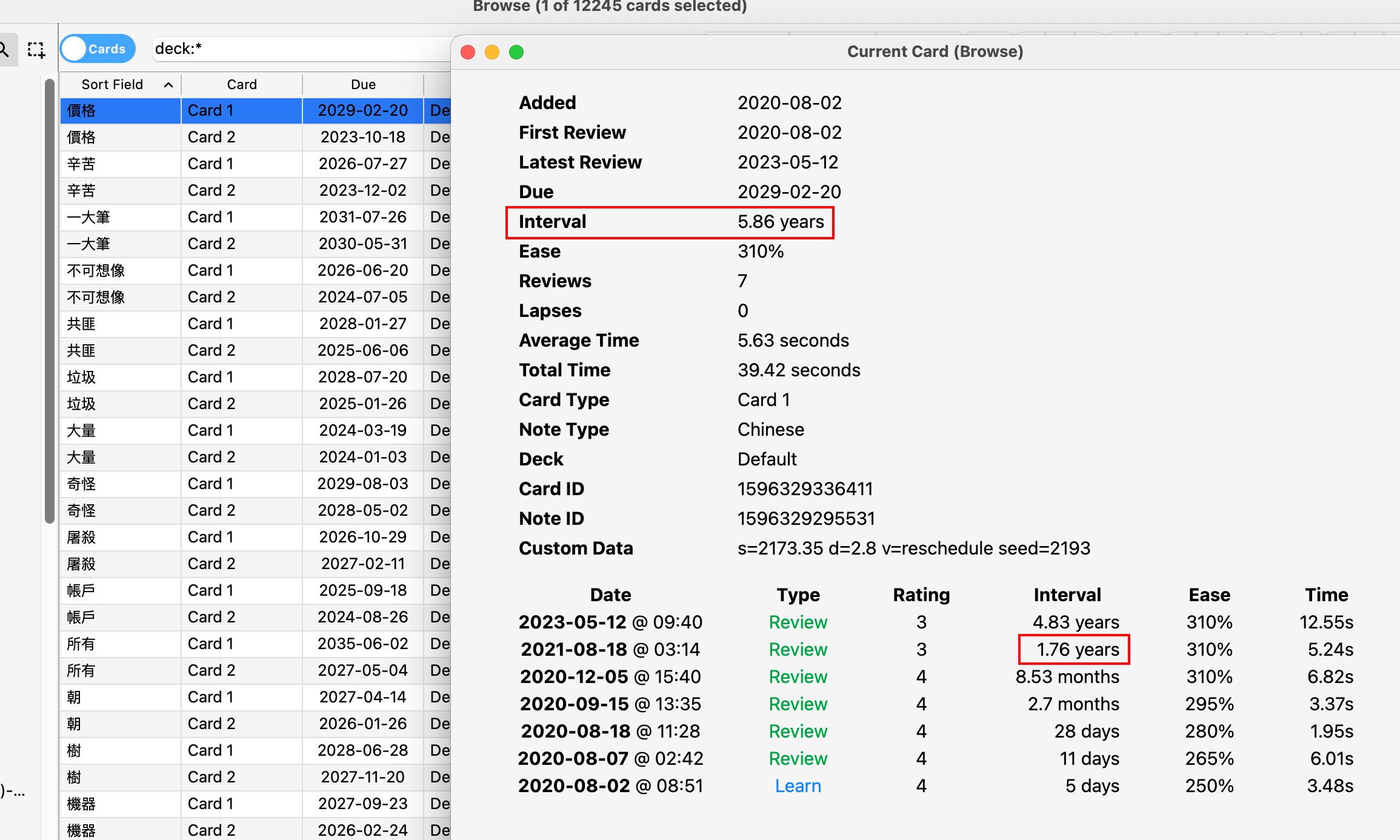
Task: Click the ascending sort chevron on Sort Field
Action: pos(168,84)
